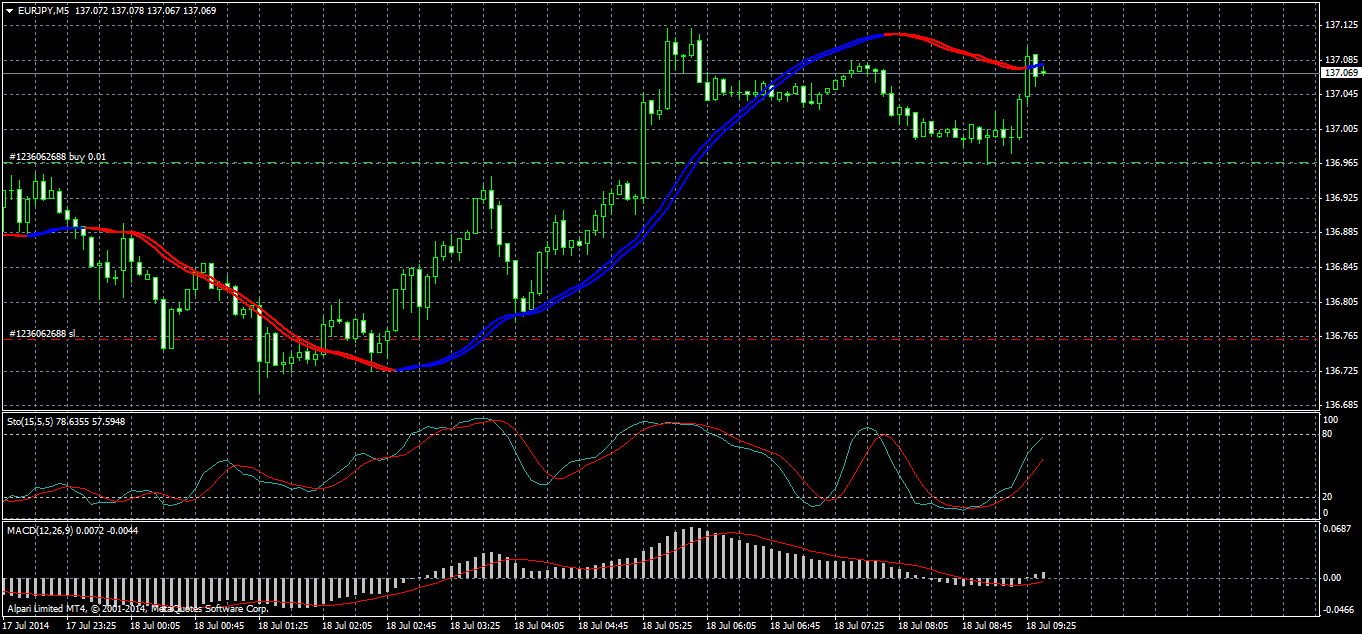Click the Stochastic scale value 80
This screenshot has height=634, width=1362.
1328,435
